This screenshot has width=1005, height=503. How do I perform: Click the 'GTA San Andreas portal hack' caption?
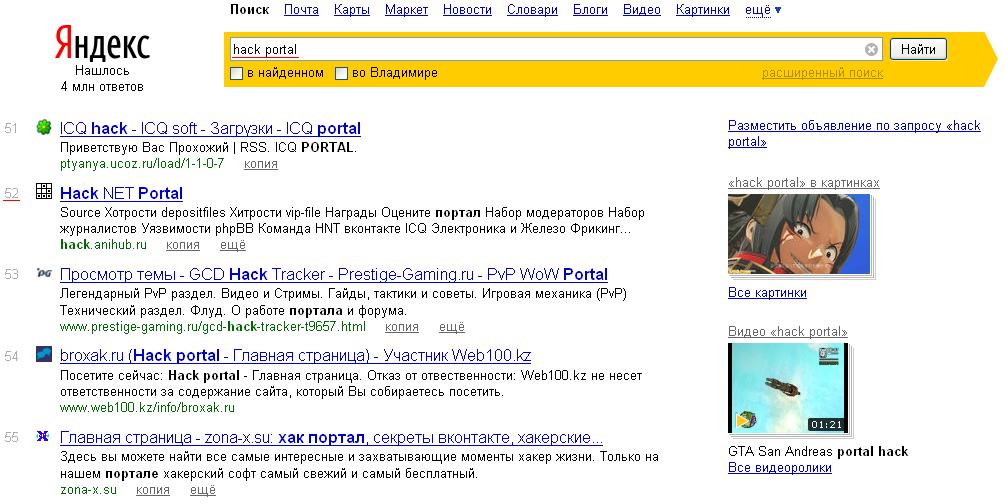pyautogui.click(x=818, y=451)
